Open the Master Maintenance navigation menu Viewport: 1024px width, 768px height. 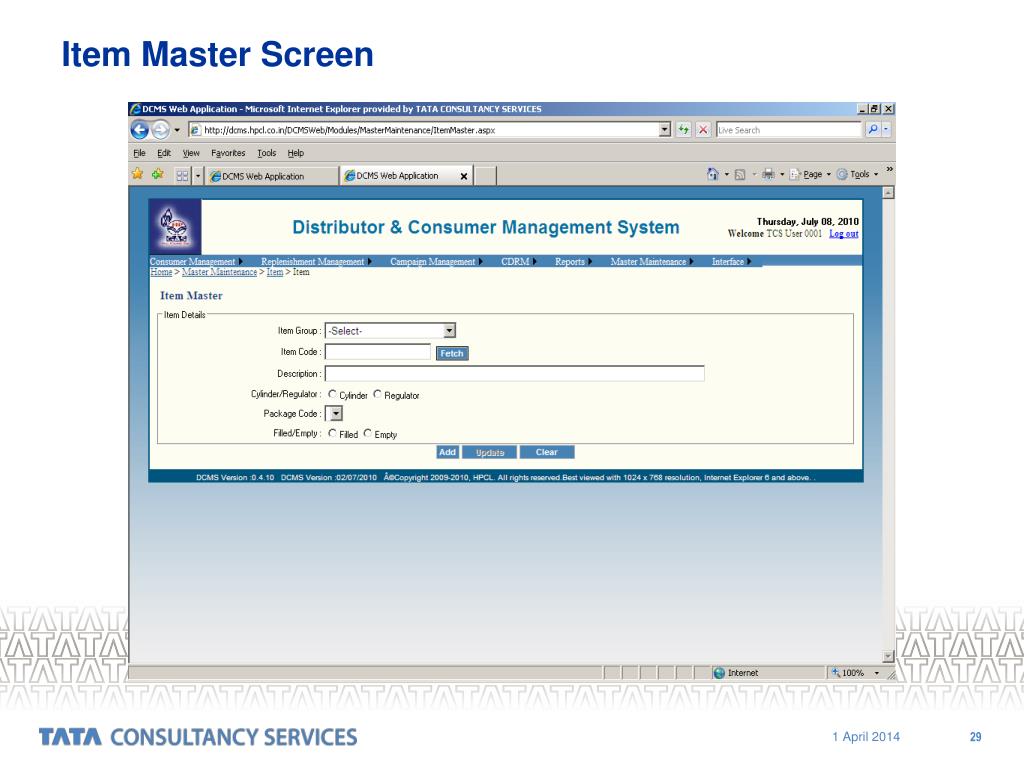[x=652, y=261]
